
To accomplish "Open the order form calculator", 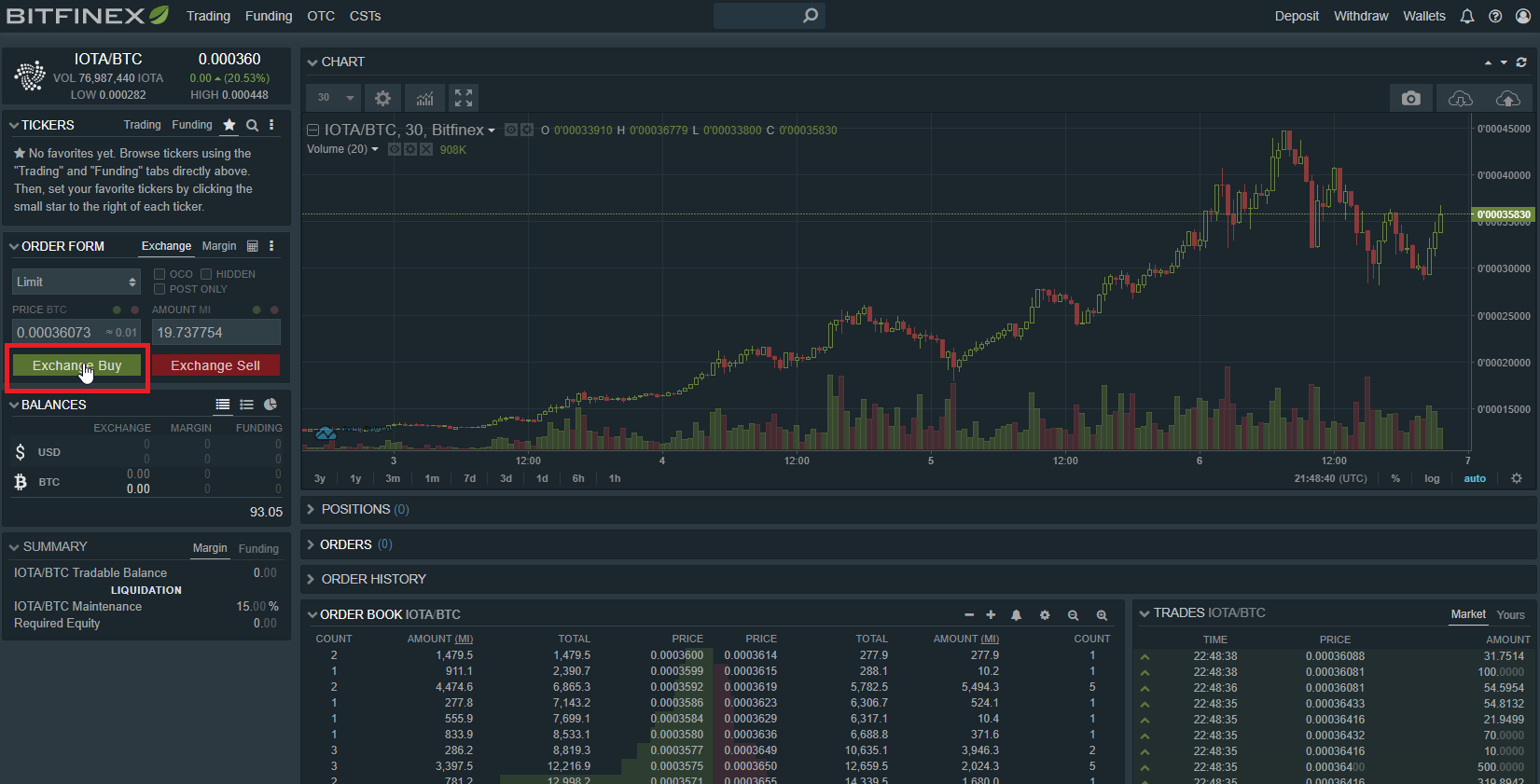I will (252, 246).
